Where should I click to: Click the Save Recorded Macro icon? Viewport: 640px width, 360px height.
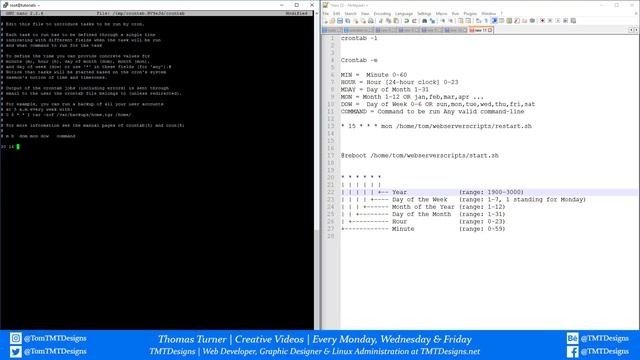[573, 21]
